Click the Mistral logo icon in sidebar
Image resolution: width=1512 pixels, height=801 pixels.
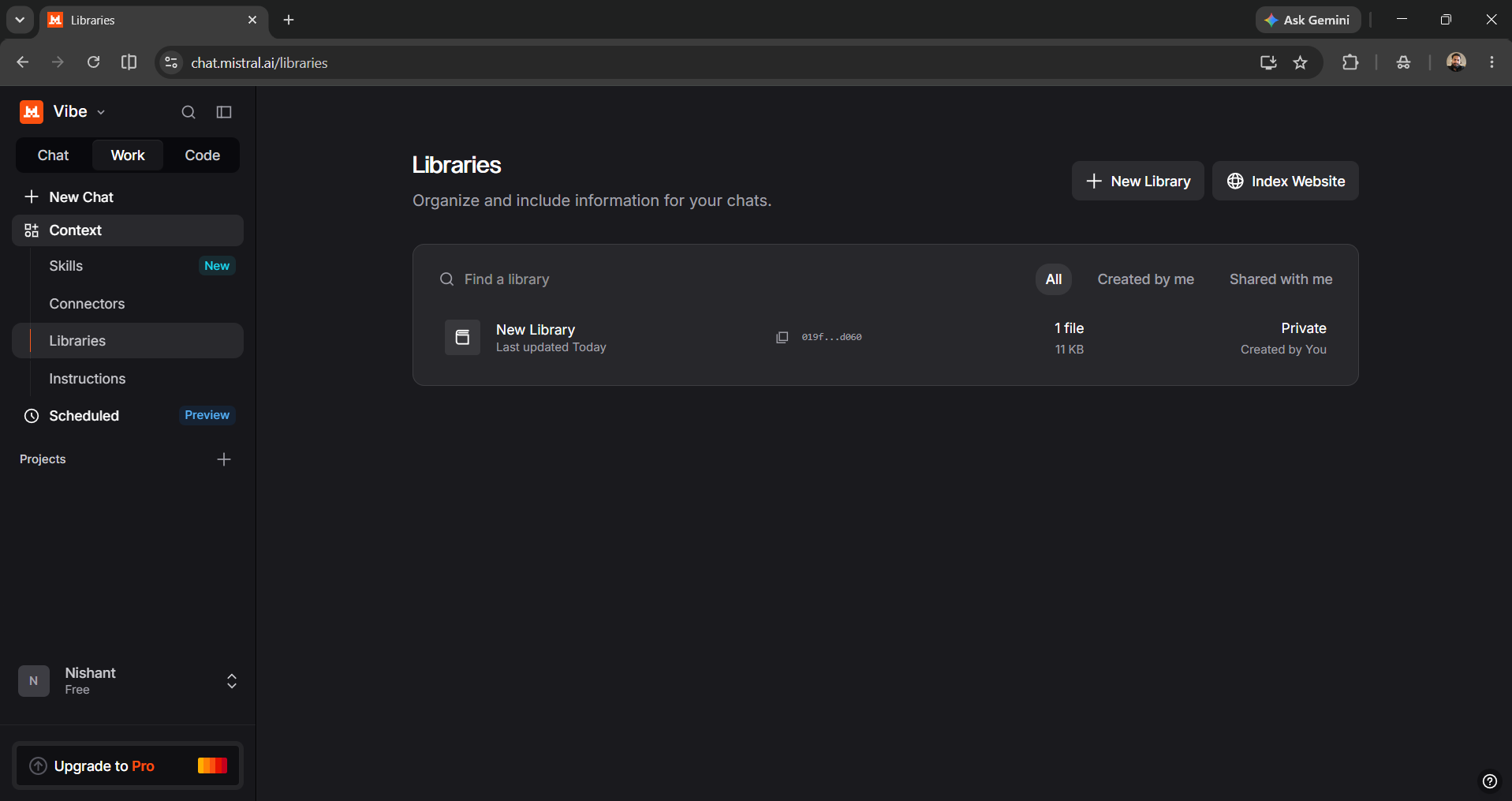click(x=32, y=112)
